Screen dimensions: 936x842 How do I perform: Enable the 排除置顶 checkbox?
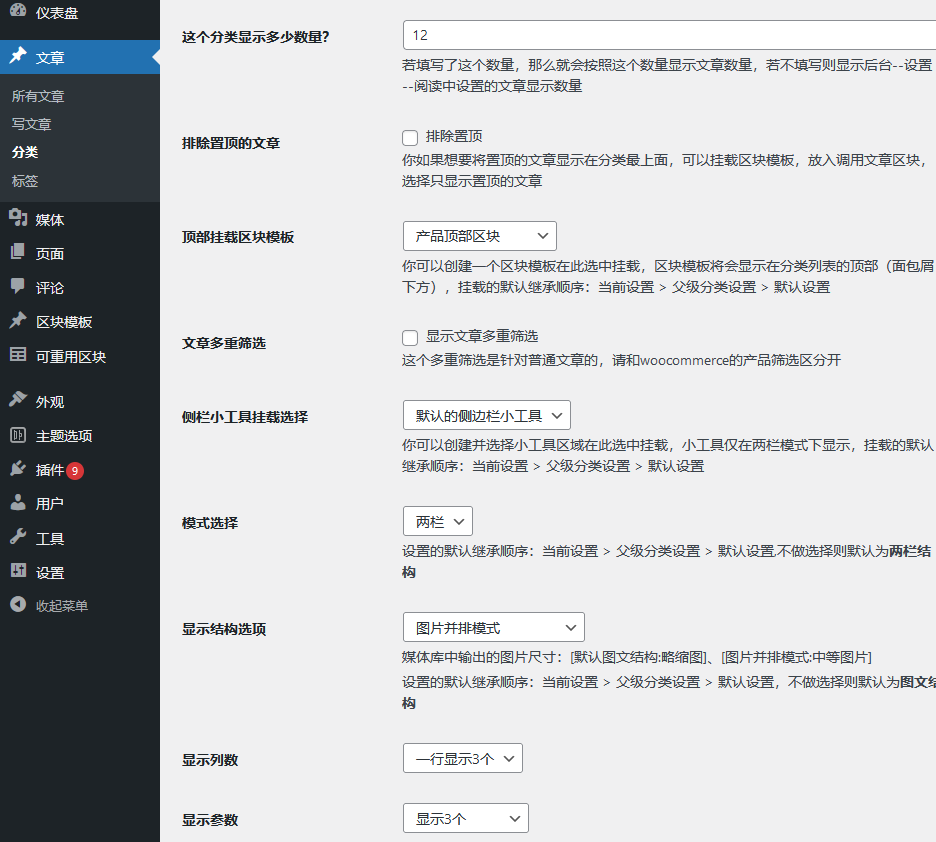click(408, 138)
